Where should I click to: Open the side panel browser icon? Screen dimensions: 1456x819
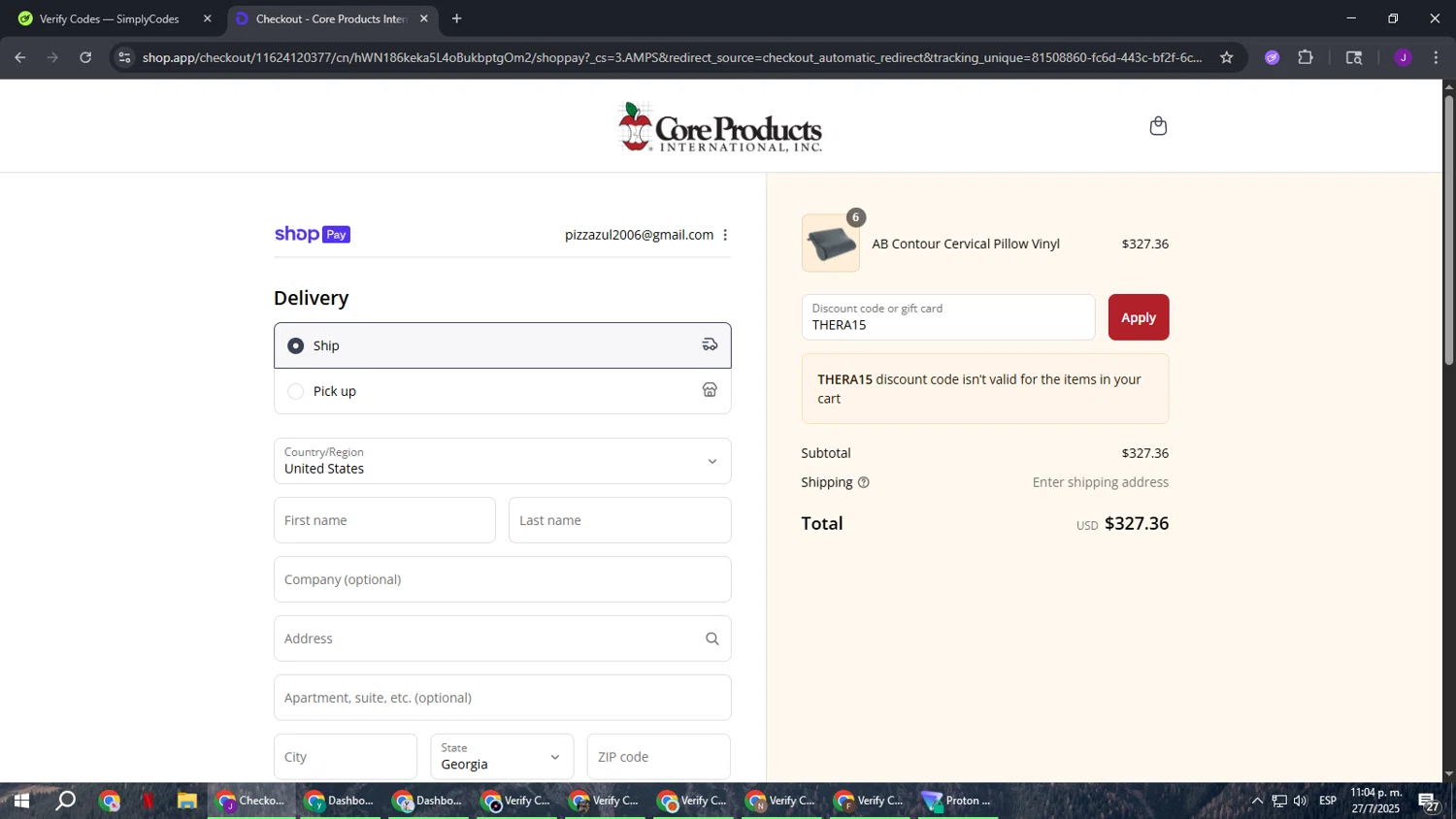[1354, 57]
